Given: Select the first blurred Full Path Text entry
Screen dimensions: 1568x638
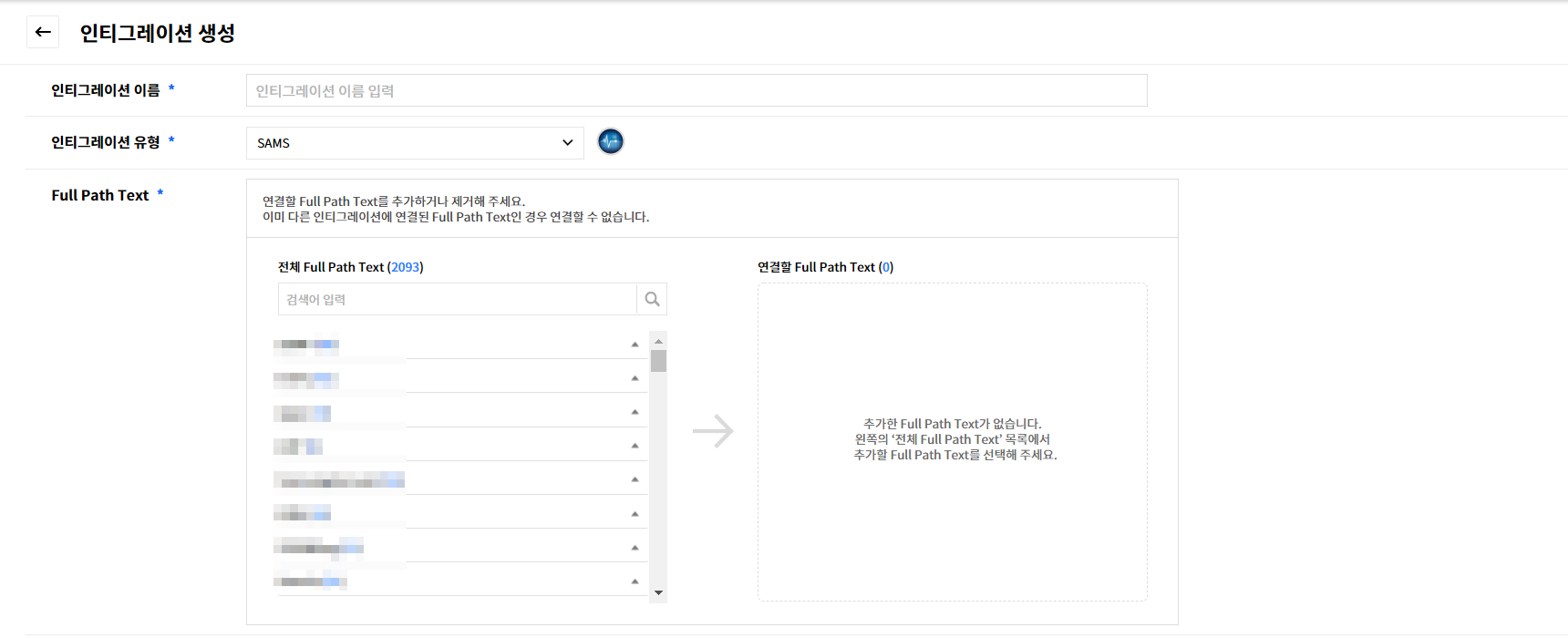Looking at the screenshot, I should tap(306, 345).
